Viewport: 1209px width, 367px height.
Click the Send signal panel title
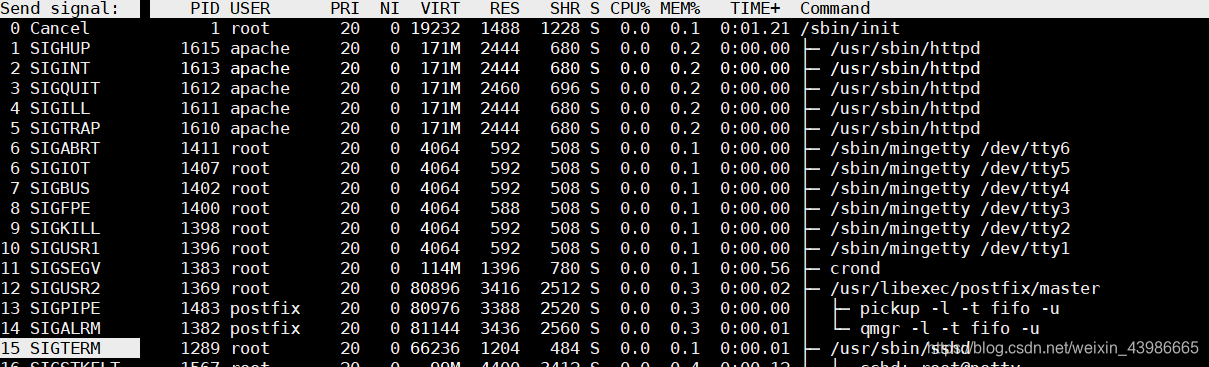[x=60, y=9]
